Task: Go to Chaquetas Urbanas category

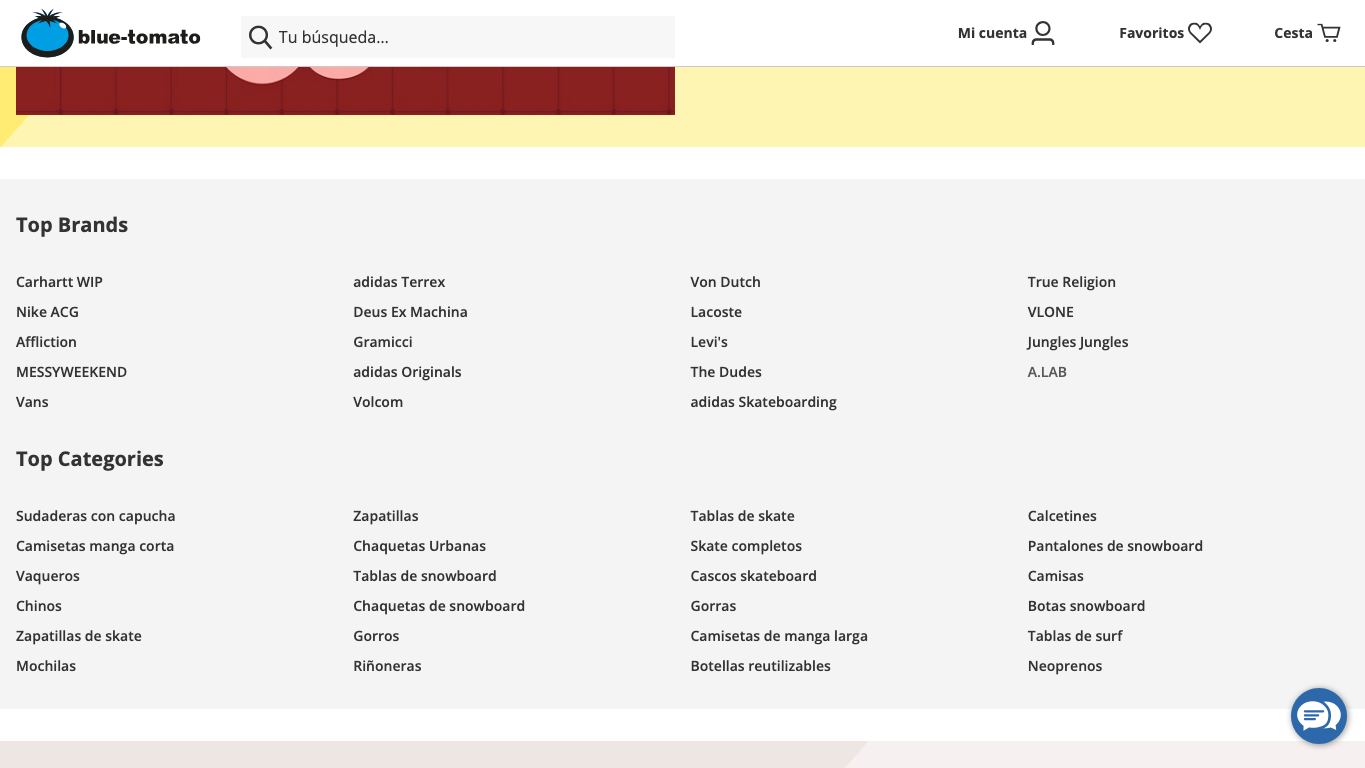Action: tap(419, 546)
